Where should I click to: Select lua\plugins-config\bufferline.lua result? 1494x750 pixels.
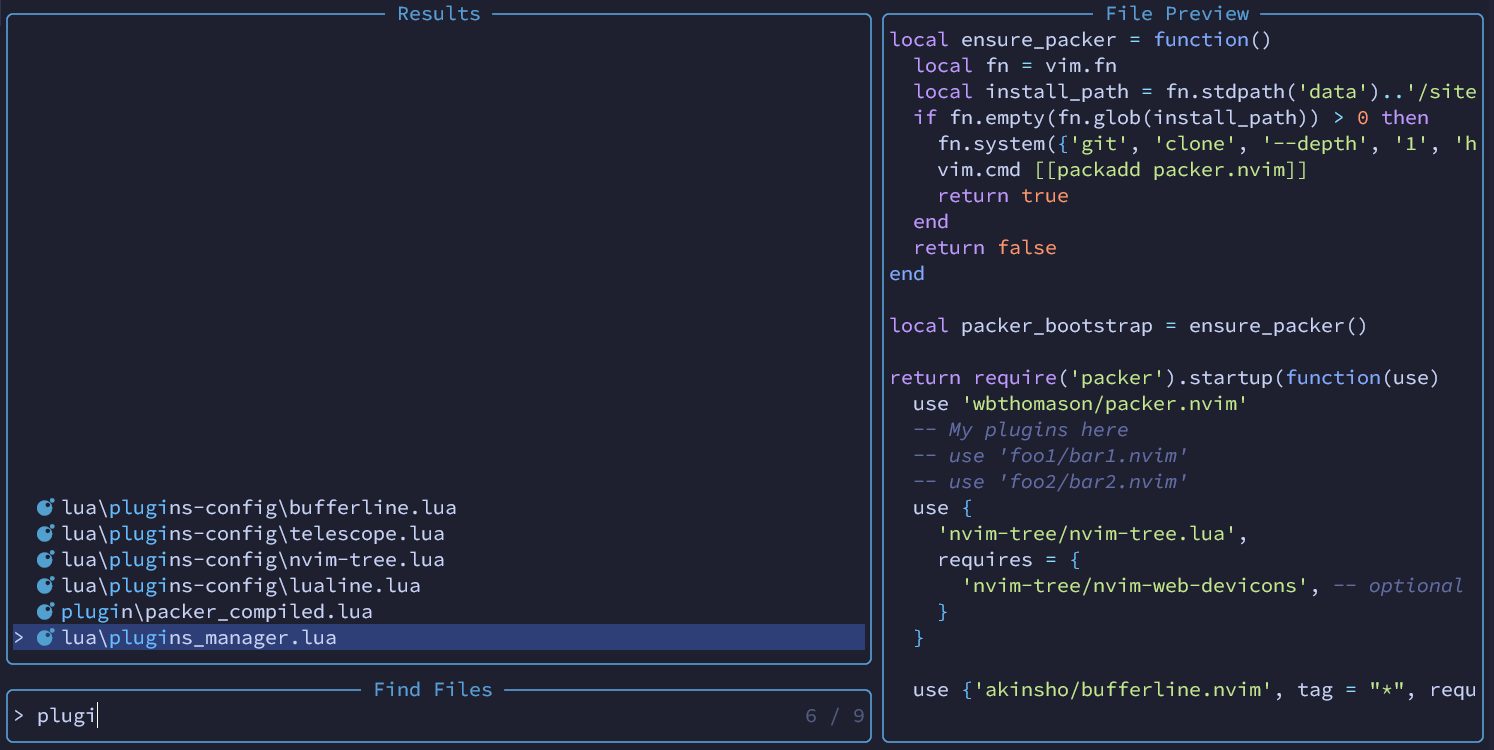259,508
